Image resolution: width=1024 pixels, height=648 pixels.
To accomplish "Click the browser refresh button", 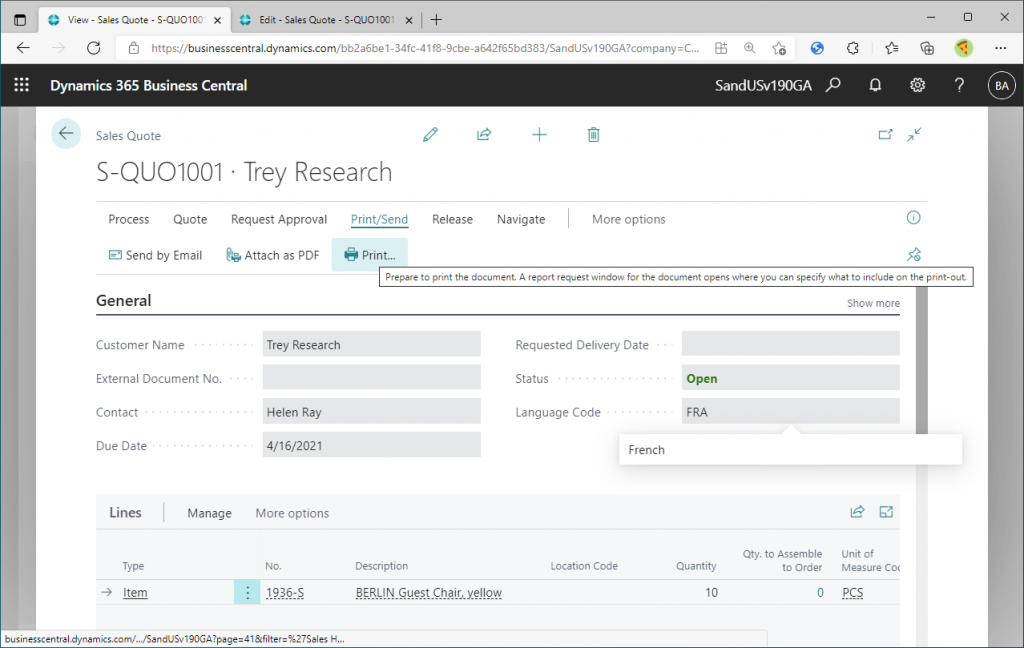I will coord(94,48).
